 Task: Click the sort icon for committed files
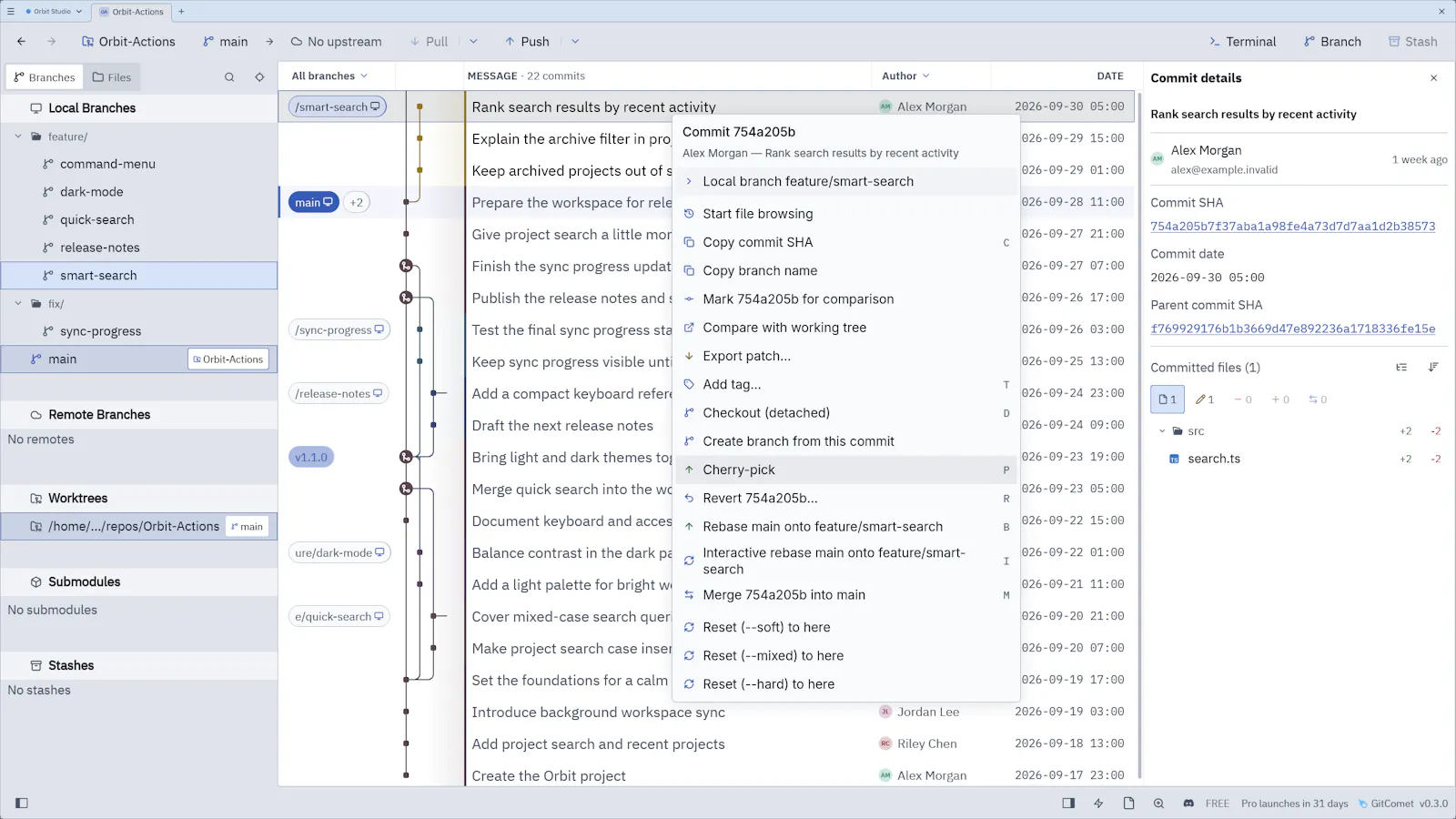point(1433,368)
